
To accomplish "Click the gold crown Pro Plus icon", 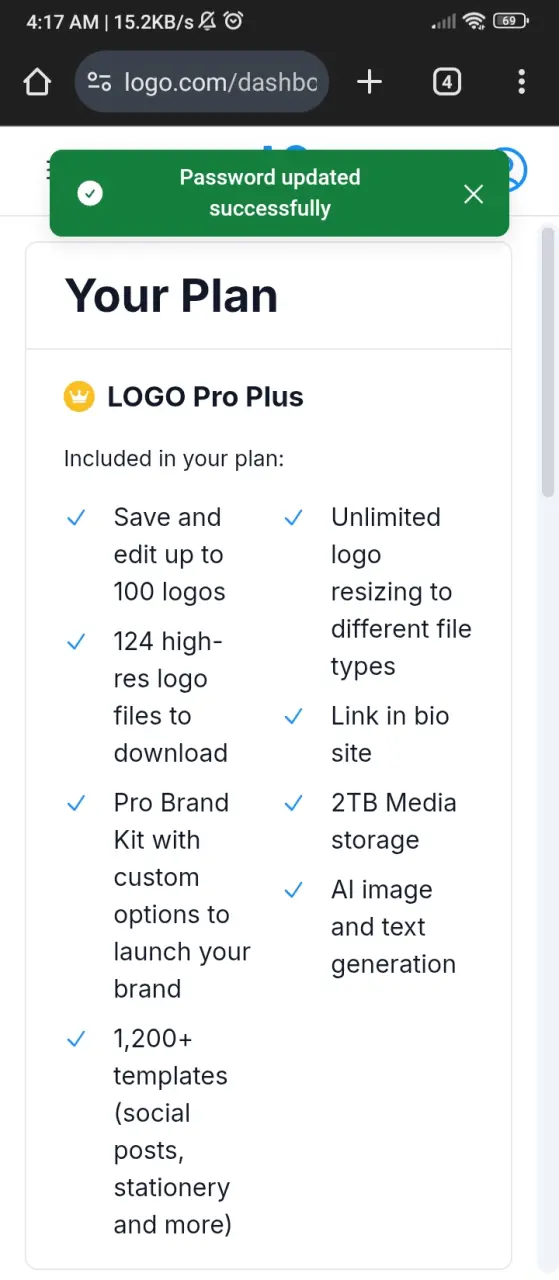I will tap(79, 397).
